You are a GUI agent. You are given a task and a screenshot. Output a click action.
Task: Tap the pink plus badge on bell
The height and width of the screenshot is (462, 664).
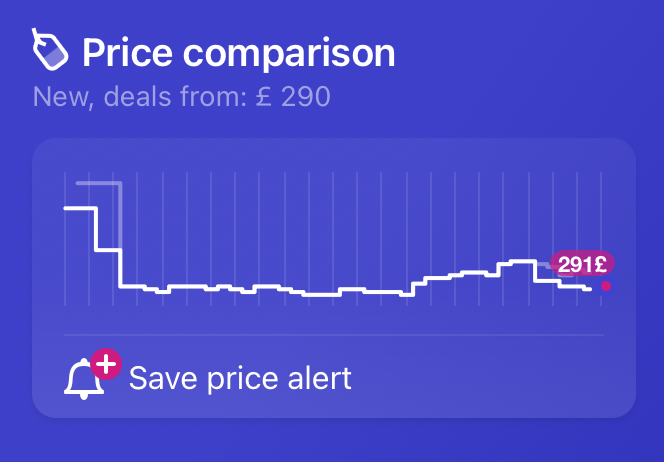105,363
